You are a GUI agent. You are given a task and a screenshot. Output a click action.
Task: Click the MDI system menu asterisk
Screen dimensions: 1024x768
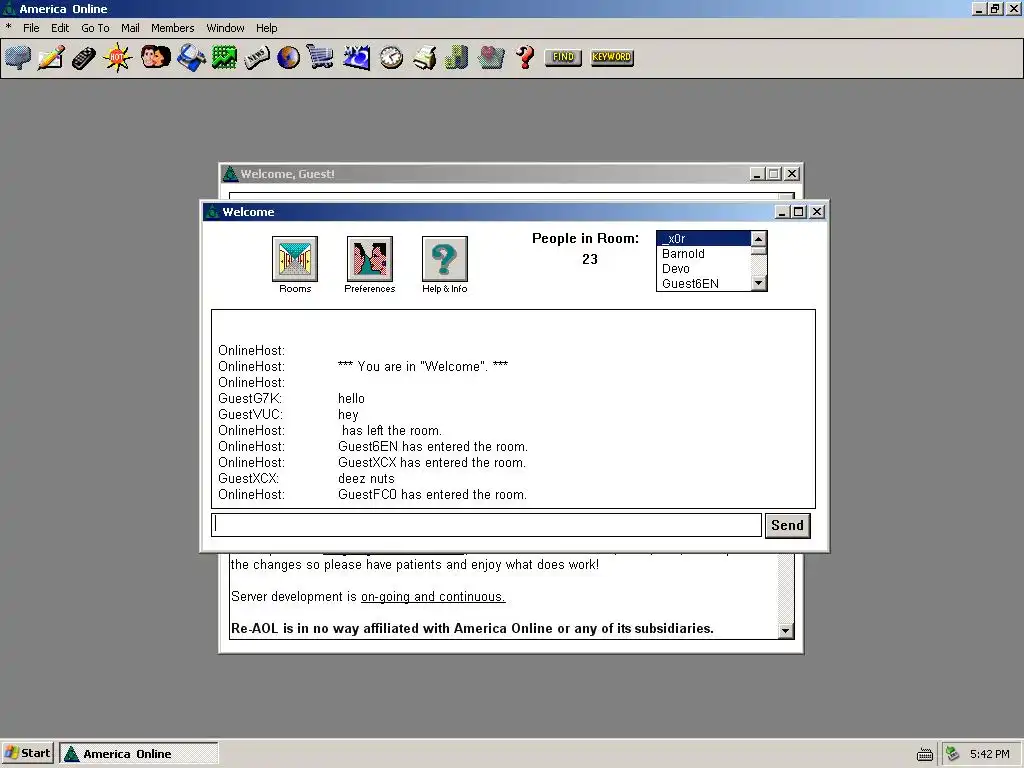(8, 27)
